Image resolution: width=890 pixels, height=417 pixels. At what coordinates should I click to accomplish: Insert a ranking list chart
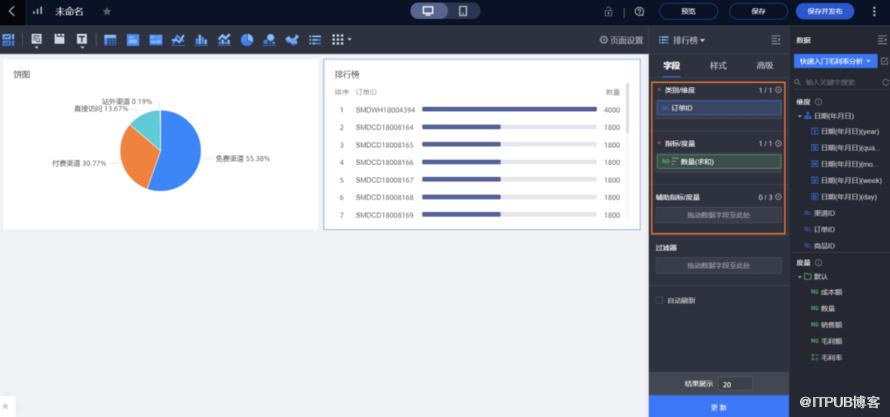tap(315, 40)
